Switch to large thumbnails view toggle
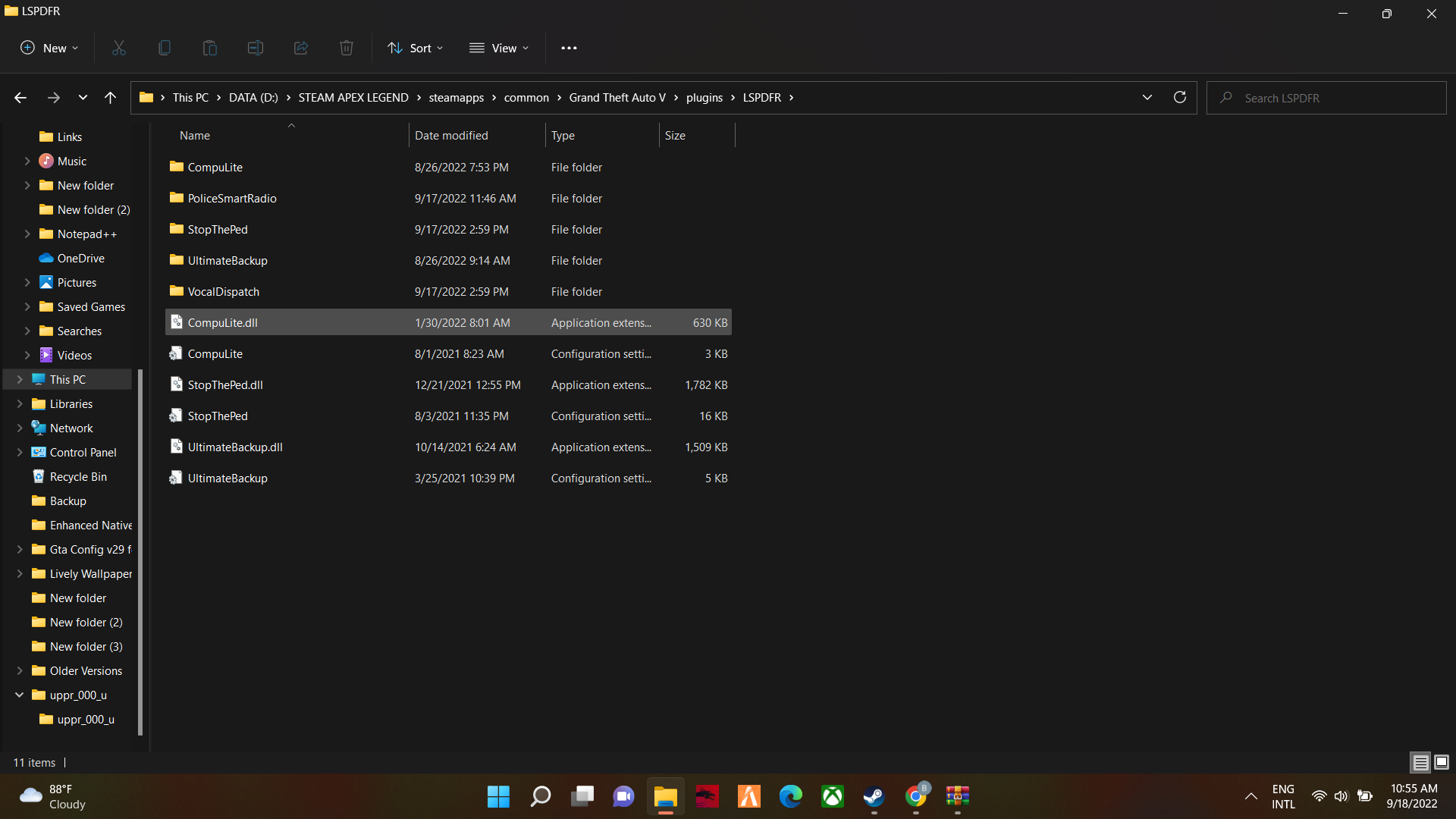This screenshot has width=1456, height=819. (x=1442, y=762)
